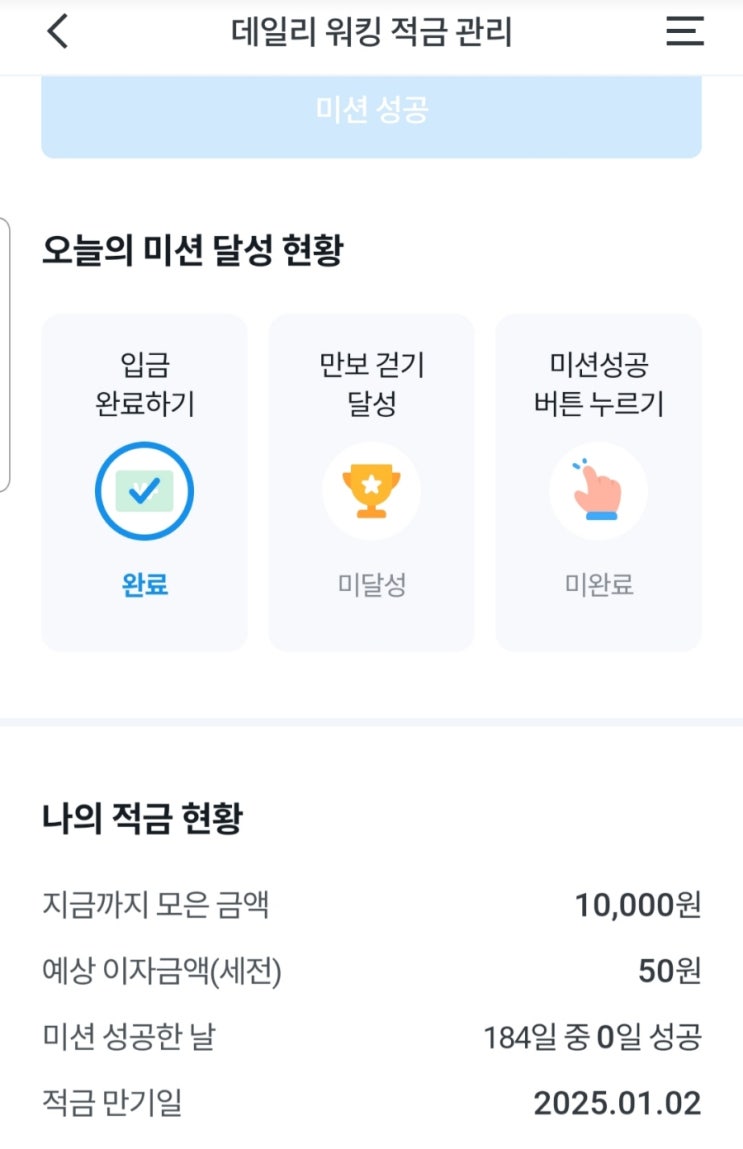Tap the gold trophy icon
This screenshot has height=1149, width=743.
point(372,491)
